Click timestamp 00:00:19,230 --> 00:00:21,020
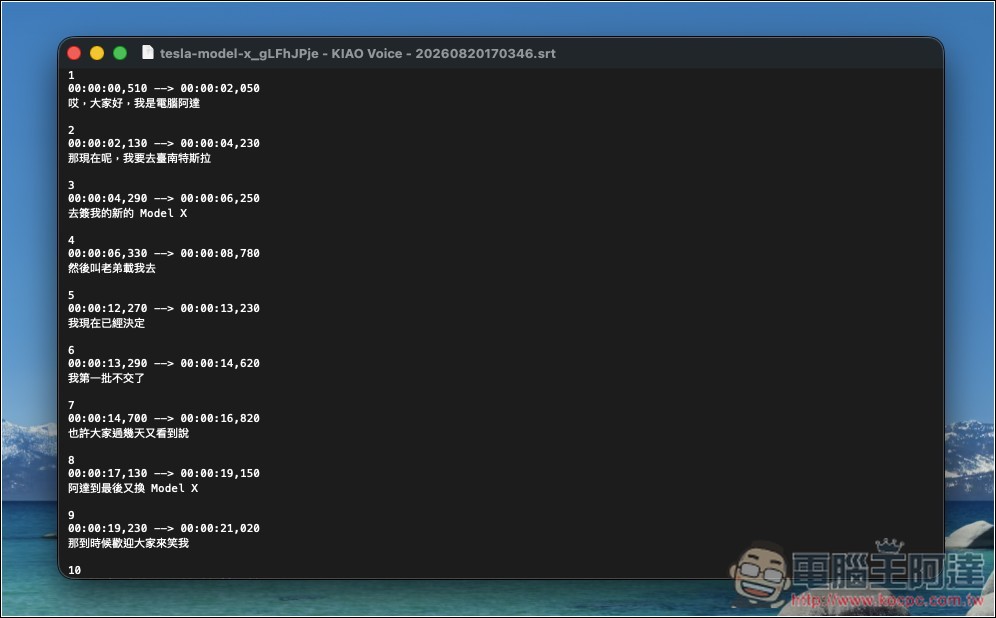Viewport: 996px width, 618px height. 164,528
